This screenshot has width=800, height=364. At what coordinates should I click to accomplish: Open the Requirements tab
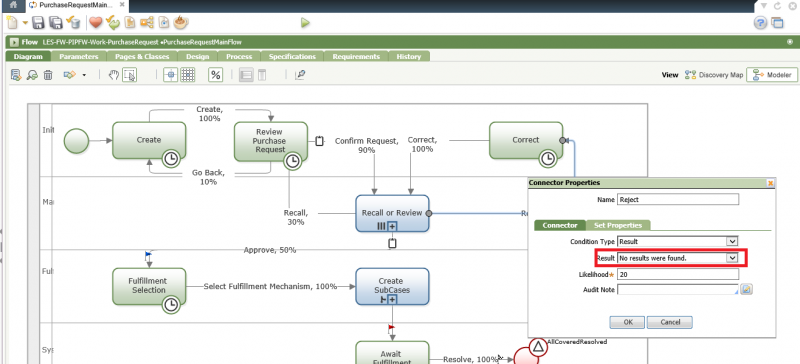pyautogui.click(x=356, y=57)
